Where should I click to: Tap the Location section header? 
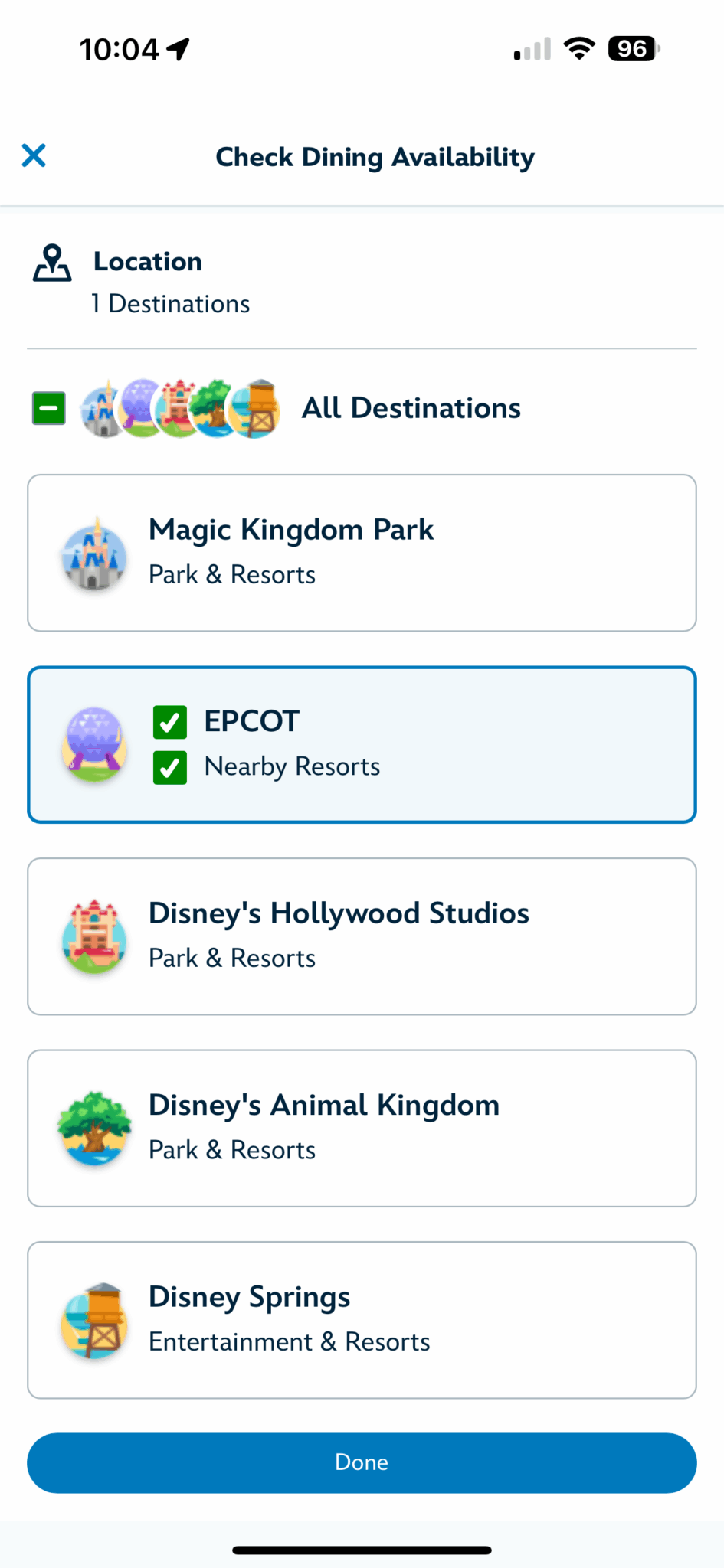pyautogui.click(x=148, y=262)
